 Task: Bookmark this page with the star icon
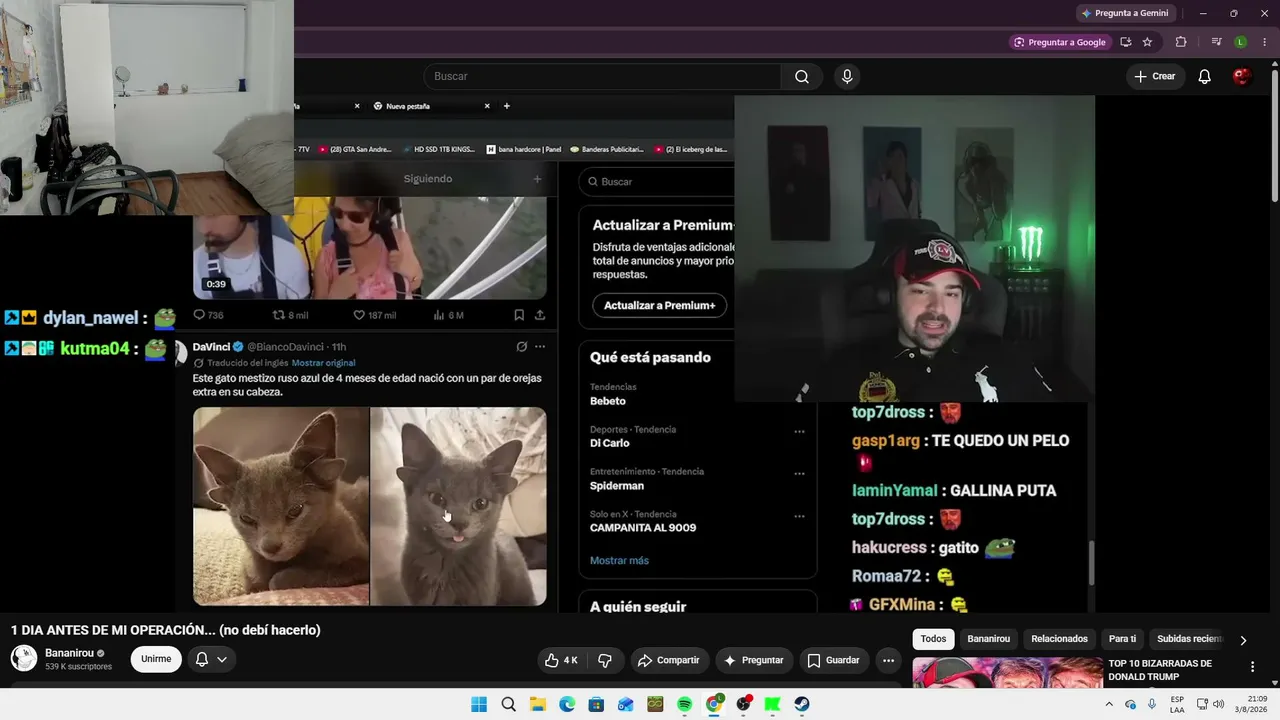(x=1147, y=42)
